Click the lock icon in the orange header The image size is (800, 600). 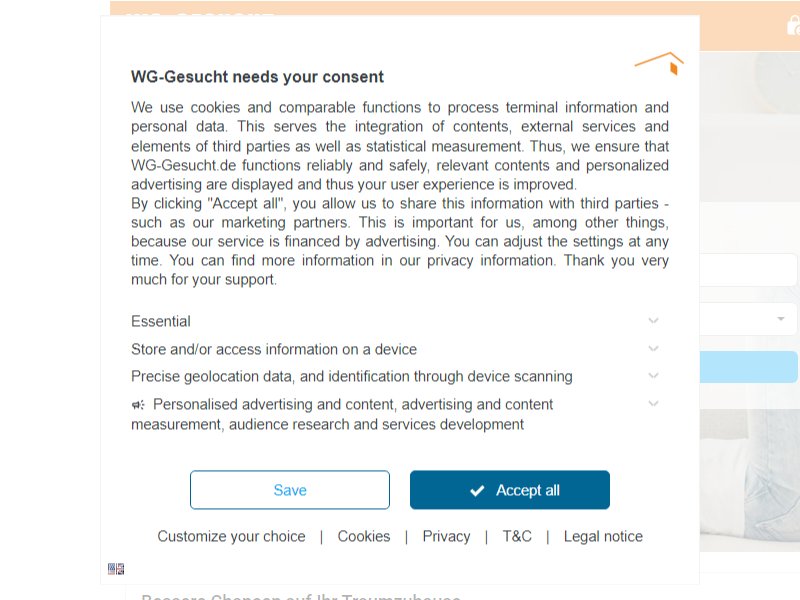point(793,26)
